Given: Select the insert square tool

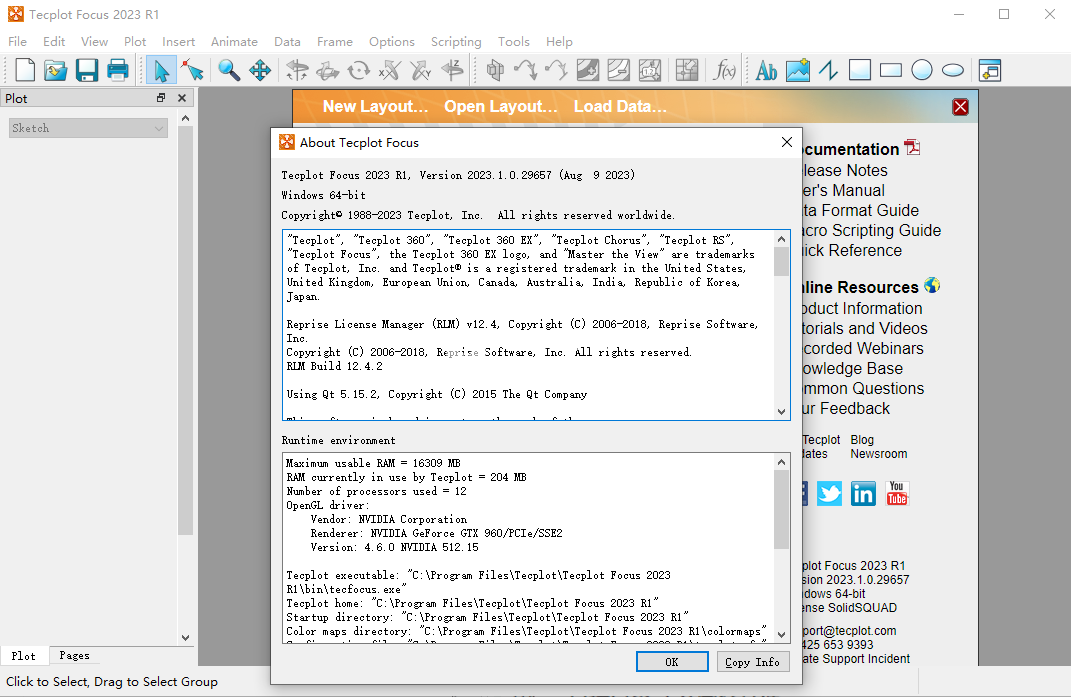Looking at the screenshot, I should tap(859, 70).
